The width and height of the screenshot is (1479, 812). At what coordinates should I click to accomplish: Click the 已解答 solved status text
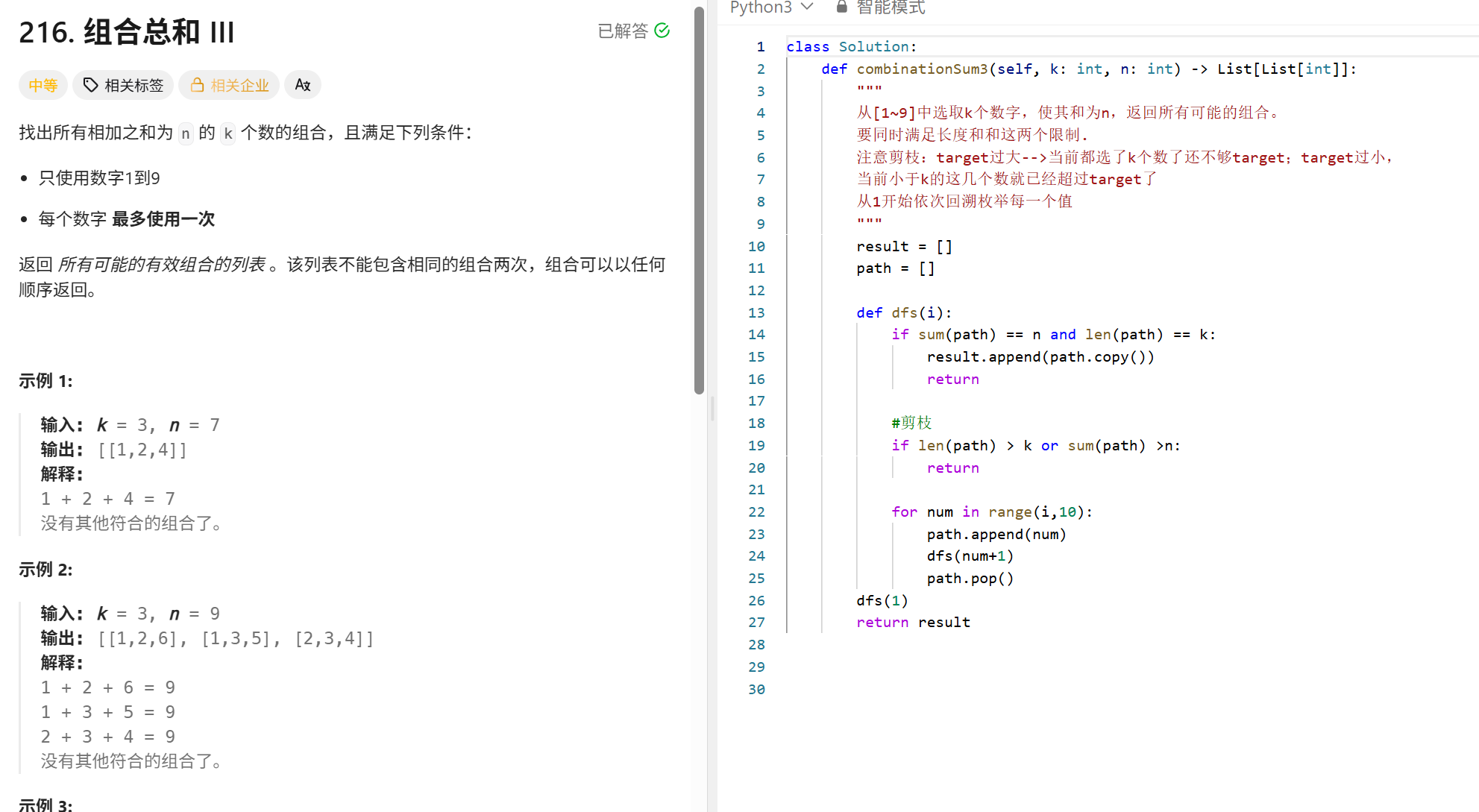(x=623, y=31)
